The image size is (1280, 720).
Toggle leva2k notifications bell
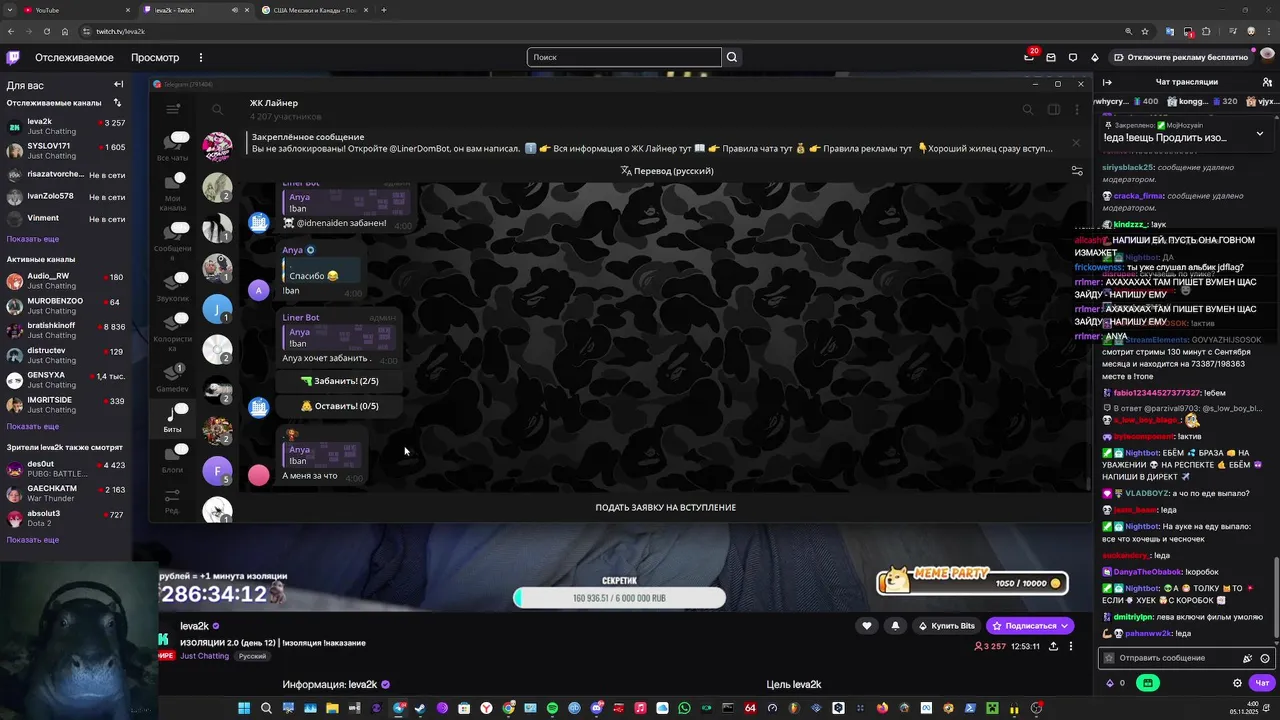(x=895, y=626)
